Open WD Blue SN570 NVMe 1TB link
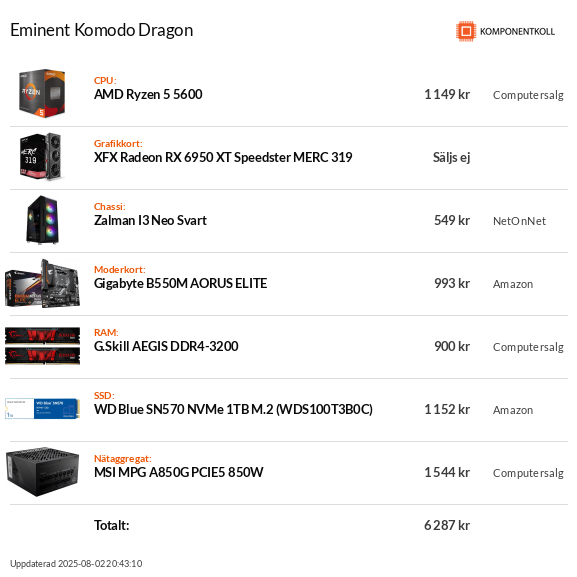The height and width of the screenshot is (577, 577). point(233,409)
